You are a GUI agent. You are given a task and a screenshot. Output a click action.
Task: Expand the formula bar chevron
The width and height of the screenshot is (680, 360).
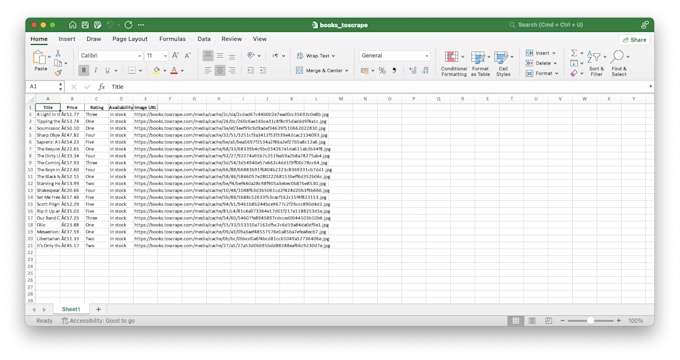(x=650, y=87)
